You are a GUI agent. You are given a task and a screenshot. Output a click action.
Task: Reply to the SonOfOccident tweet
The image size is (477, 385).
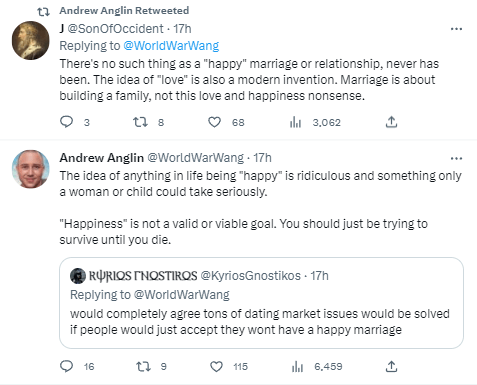(66, 122)
